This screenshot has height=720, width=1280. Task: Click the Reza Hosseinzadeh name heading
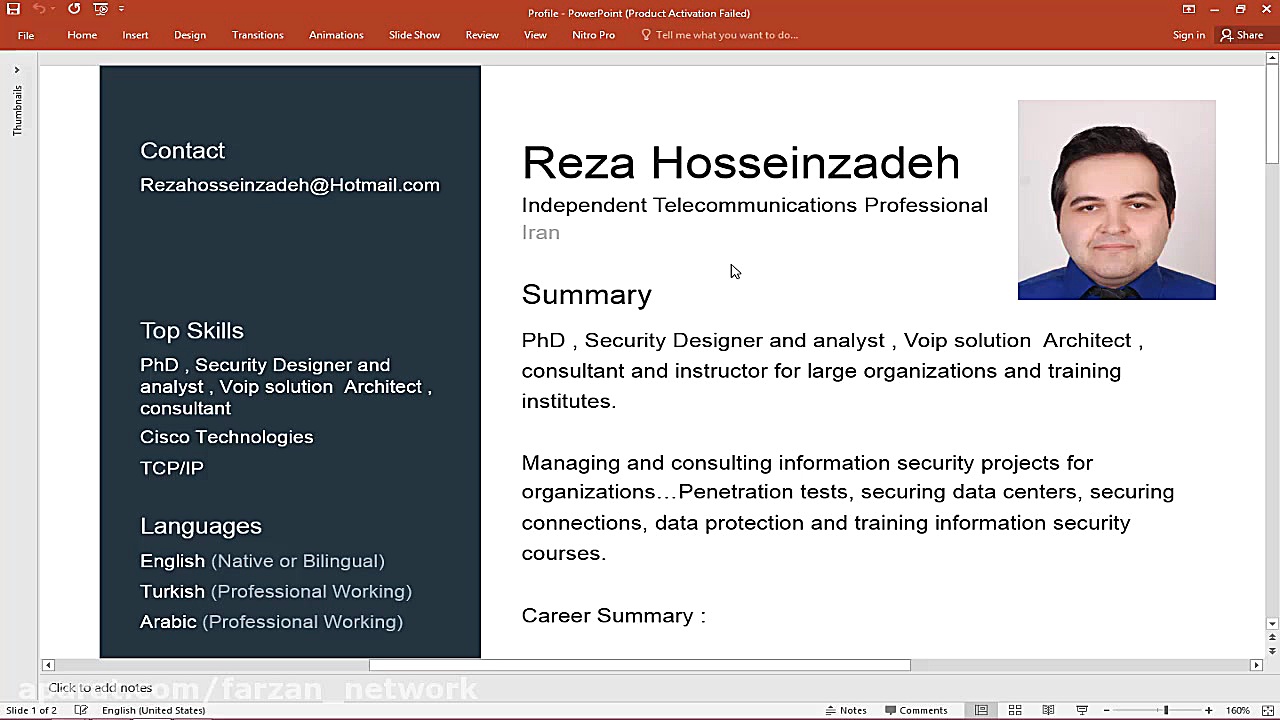tap(741, 163)
